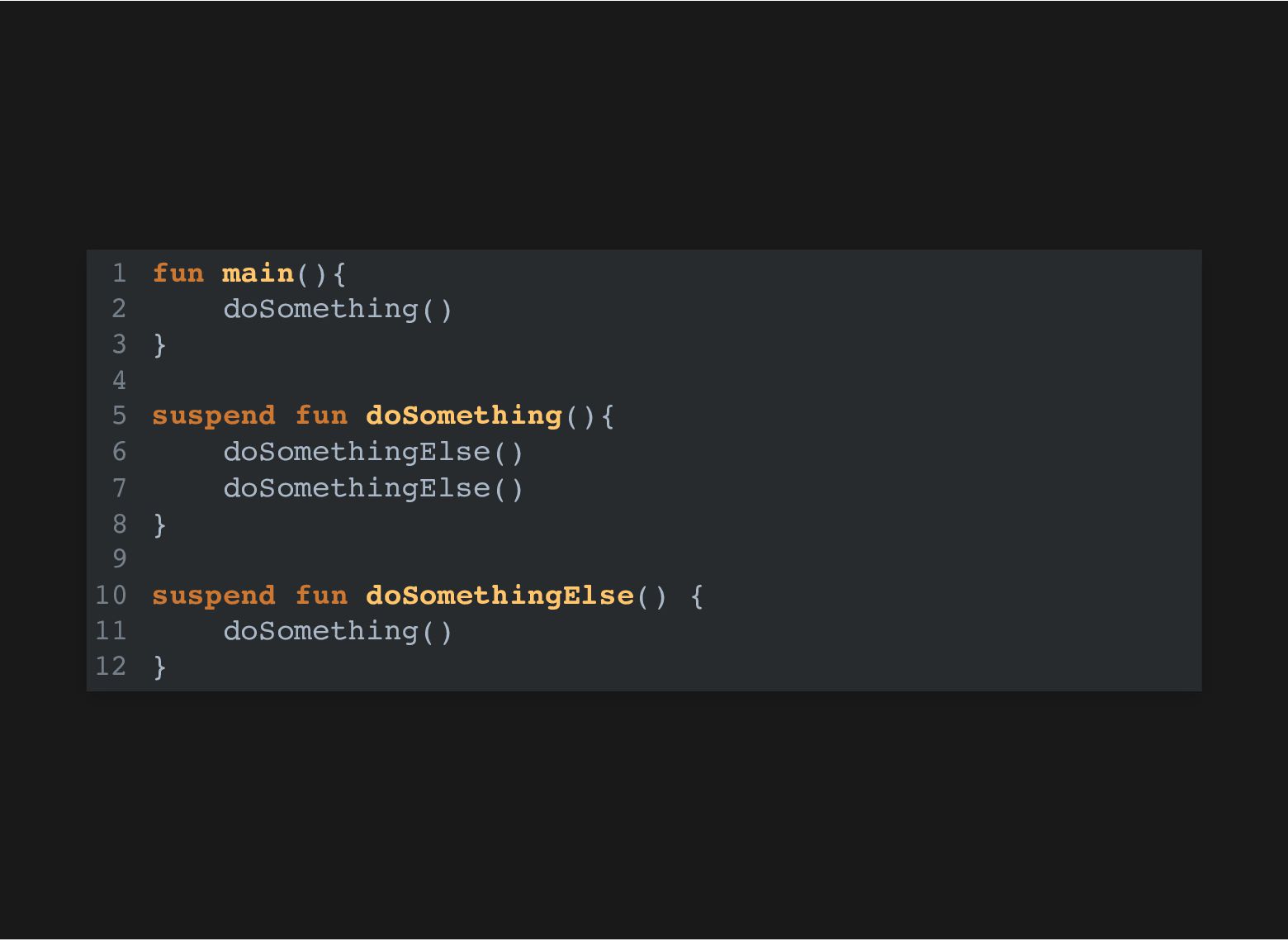The image size is (1288, 940).
Task: Click the 'main' function name on line 1
Action: (258, 273)
